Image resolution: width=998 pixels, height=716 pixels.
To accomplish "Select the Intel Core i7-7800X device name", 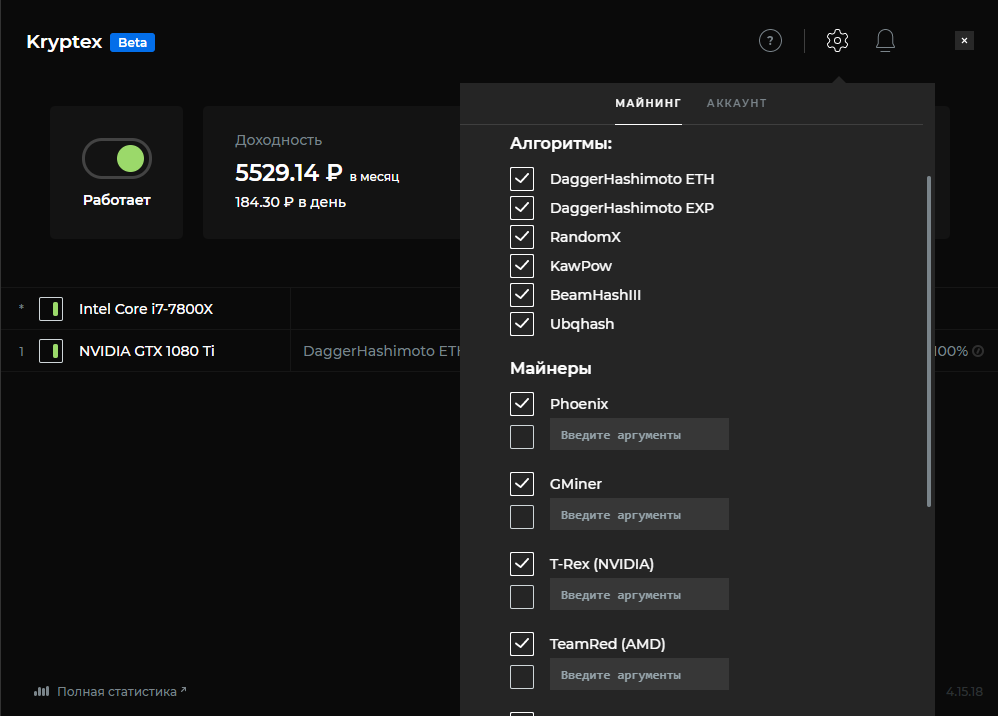I will point(146,309).
